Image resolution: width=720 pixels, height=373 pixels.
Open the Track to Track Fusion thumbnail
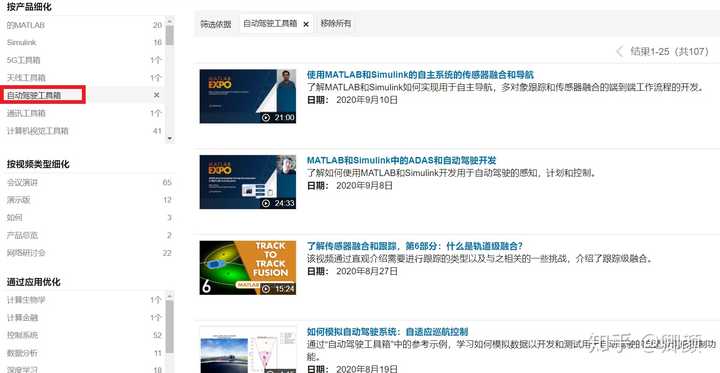(x=248, y=267)
